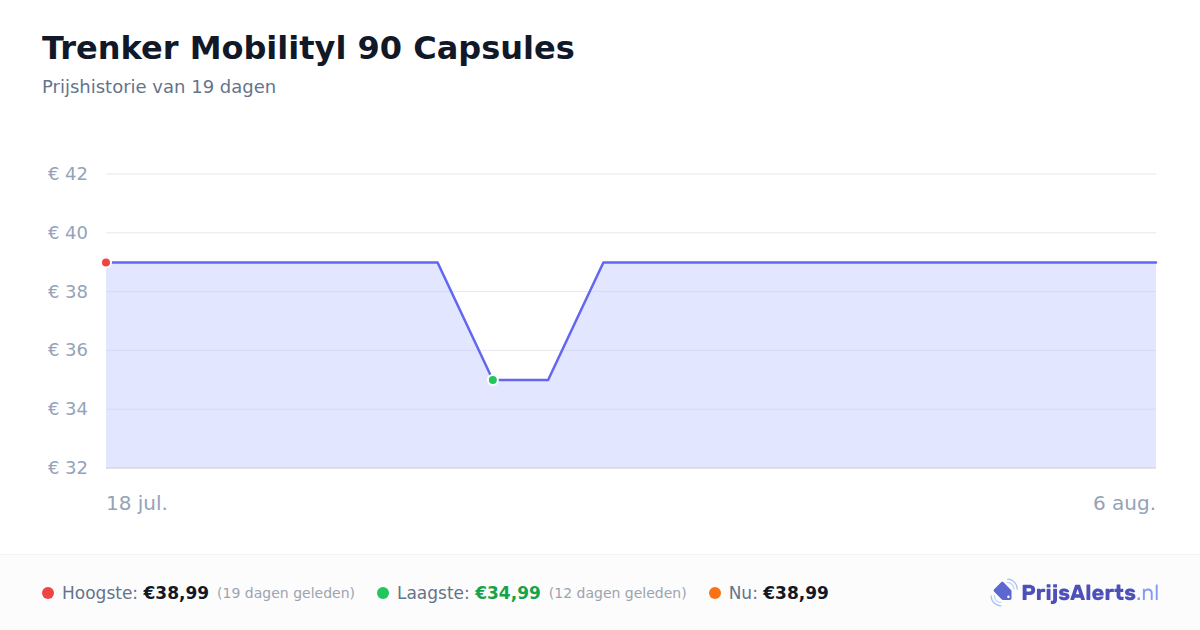
Task: Click the orange legend dot beside Nu
Action: [x=715, y=593]
